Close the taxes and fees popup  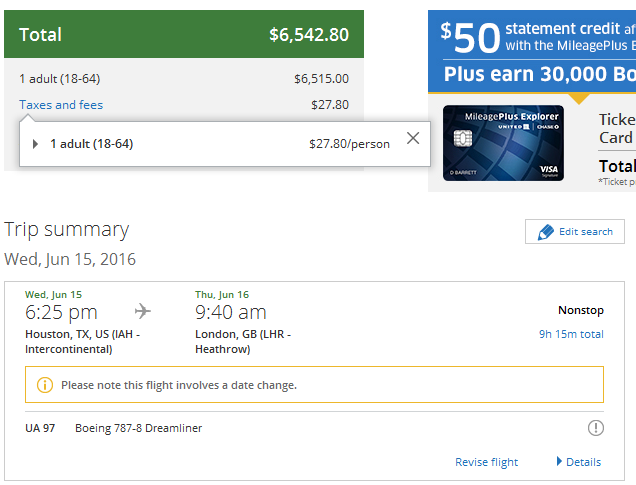(x=413, y=139)
